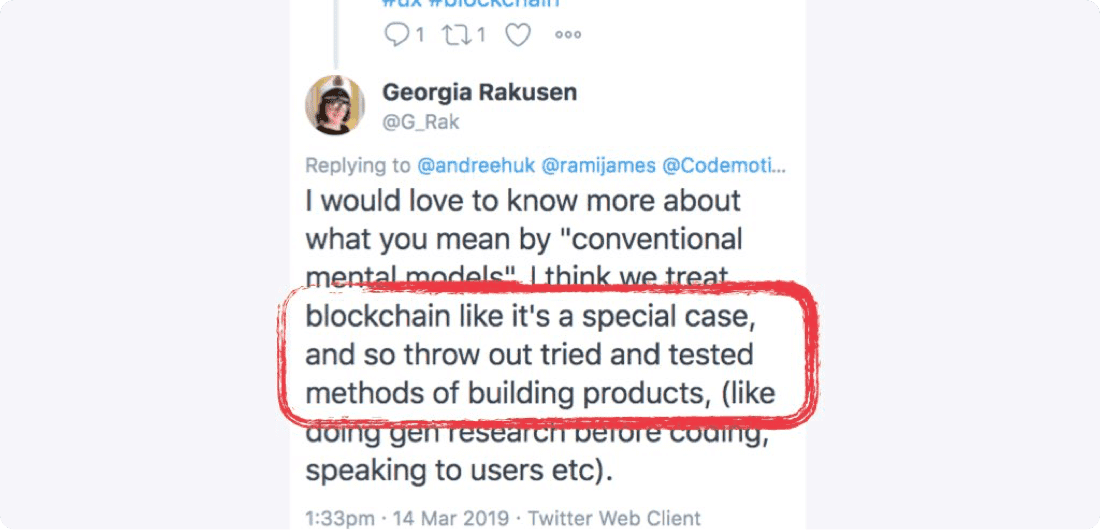This screenshot has height=530, width=1100.
Task: Click the "Replying to" label
Action: coord(357,165)
